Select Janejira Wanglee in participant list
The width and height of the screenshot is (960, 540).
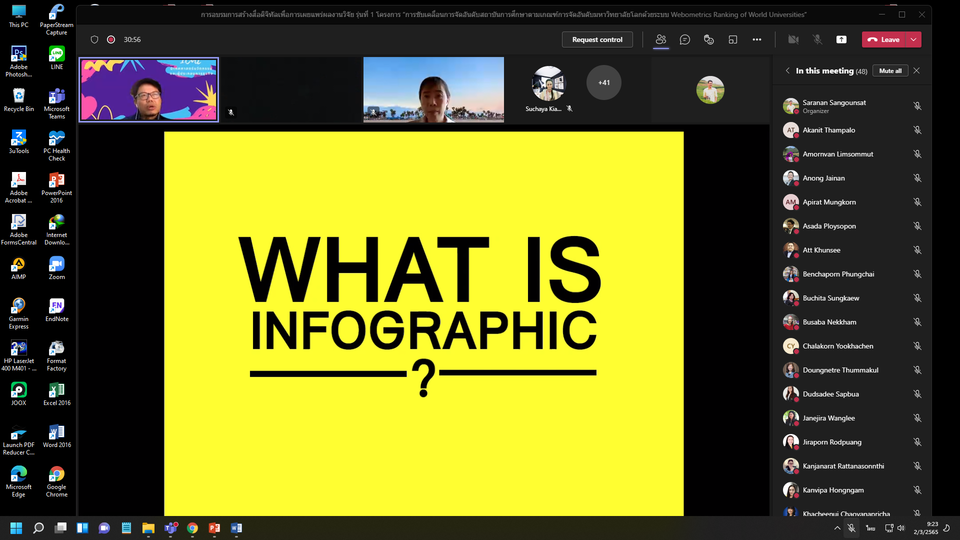pyautogui.click(x=852, y=418)
